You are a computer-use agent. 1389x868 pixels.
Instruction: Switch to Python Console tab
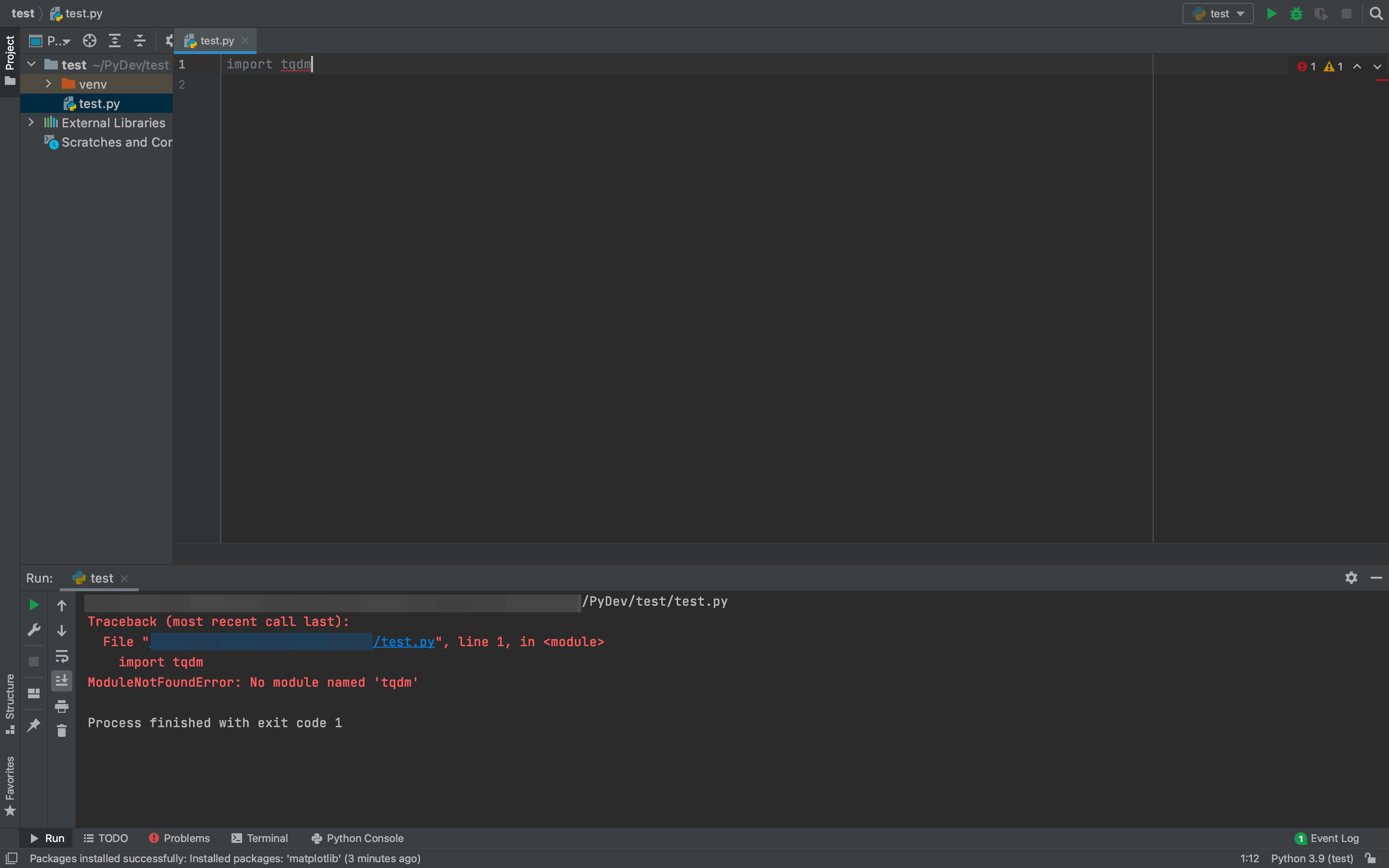click(357, 838)
